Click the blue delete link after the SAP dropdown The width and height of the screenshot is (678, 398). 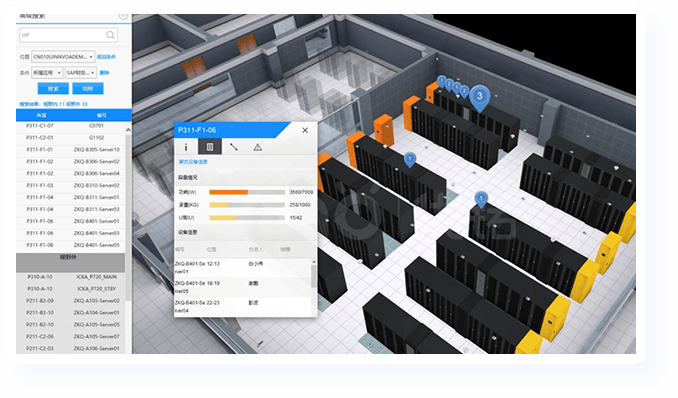[104, 73]
